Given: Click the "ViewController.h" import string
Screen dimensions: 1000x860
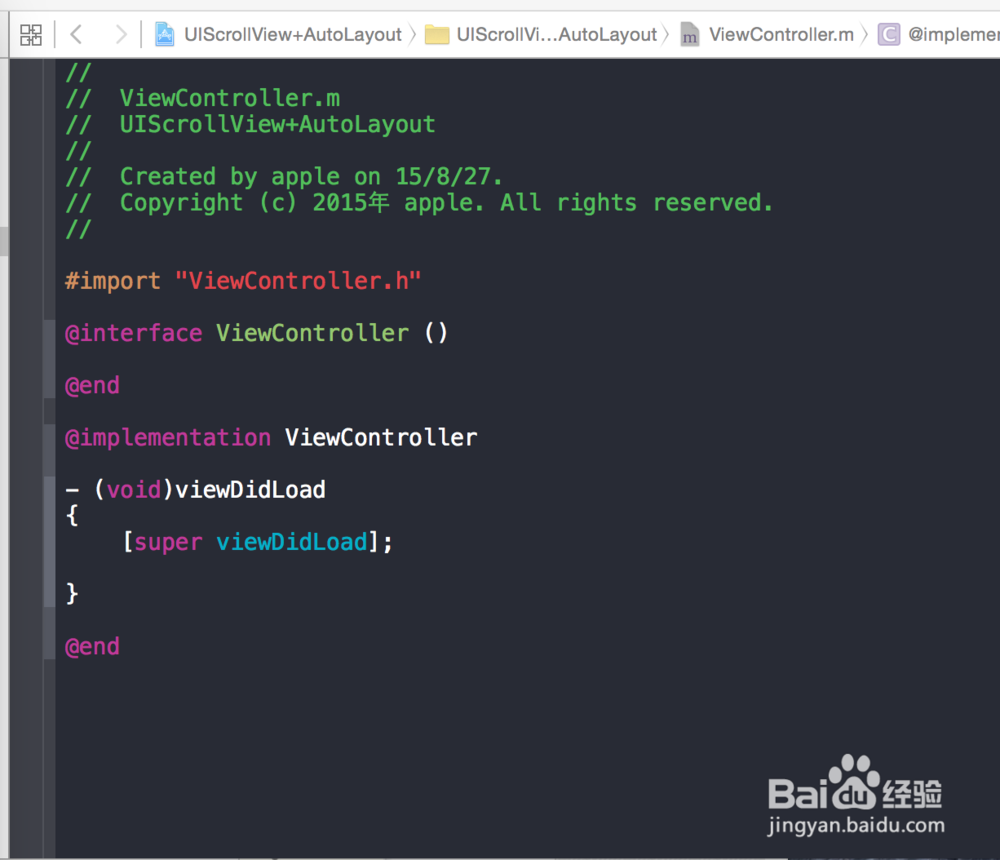Looking at the screenshot, I should pos(298,281).
